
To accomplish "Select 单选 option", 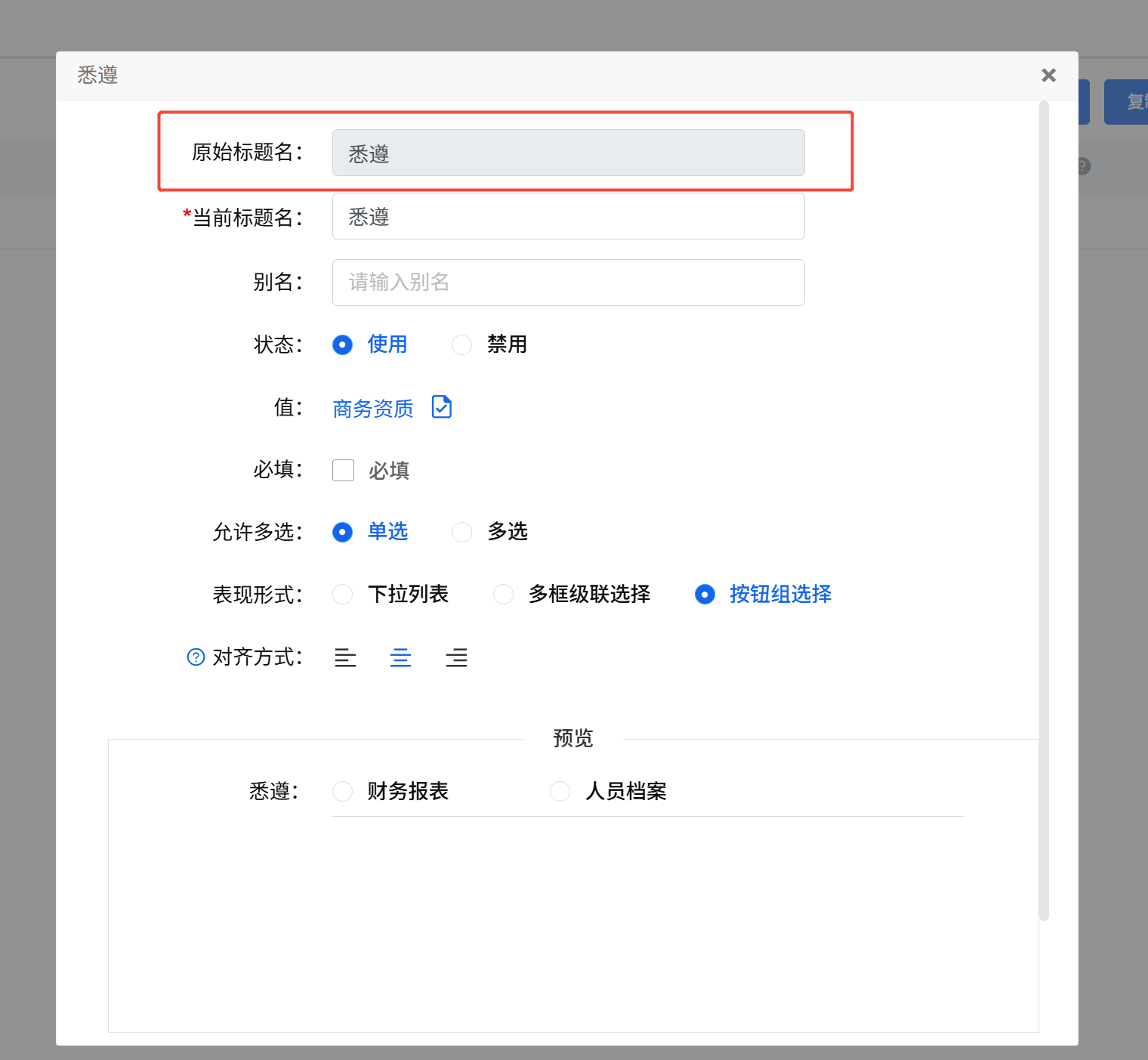I will 343,533.
